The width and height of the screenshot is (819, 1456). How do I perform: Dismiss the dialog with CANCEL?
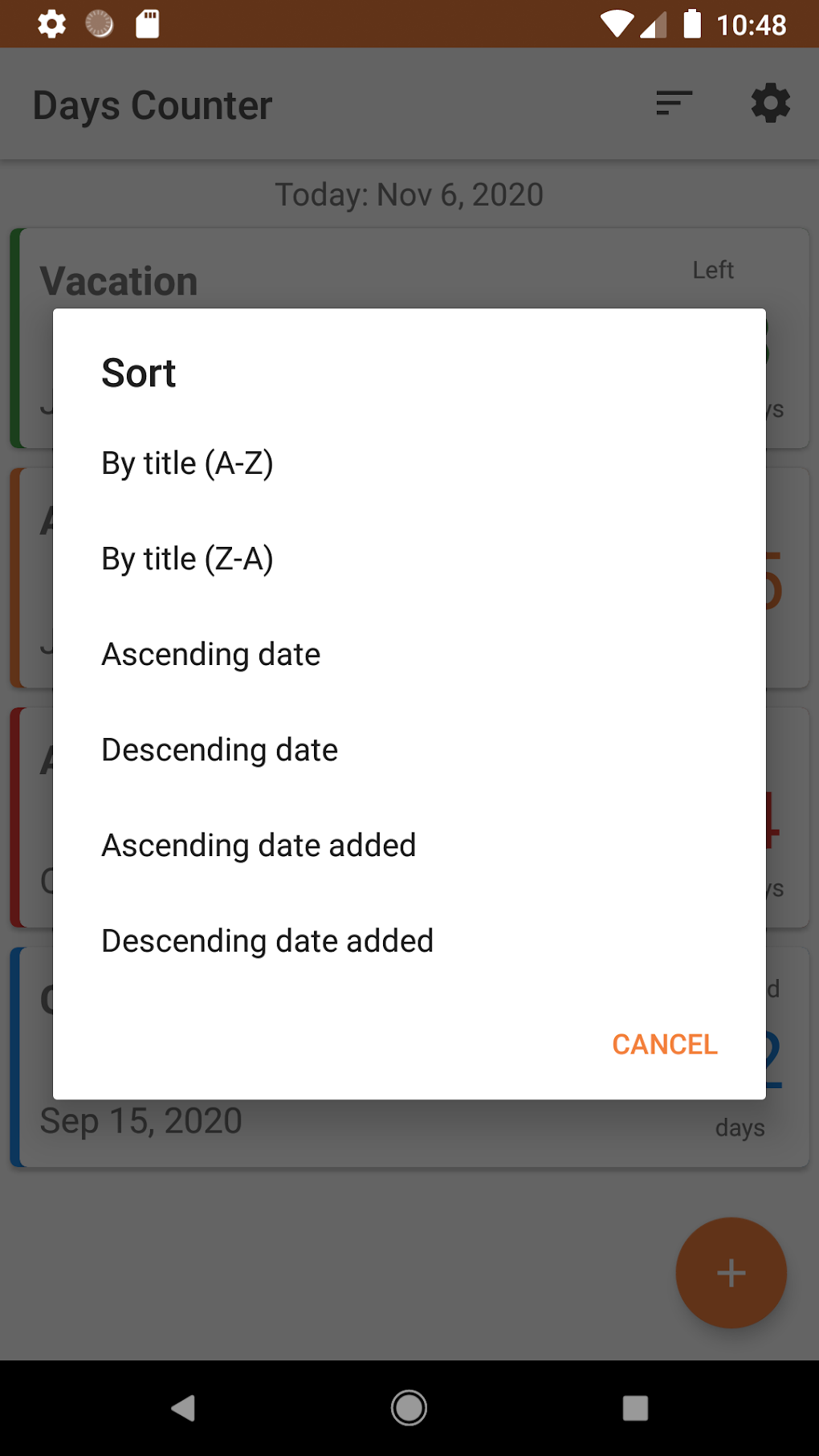[x=664, y=1043]
